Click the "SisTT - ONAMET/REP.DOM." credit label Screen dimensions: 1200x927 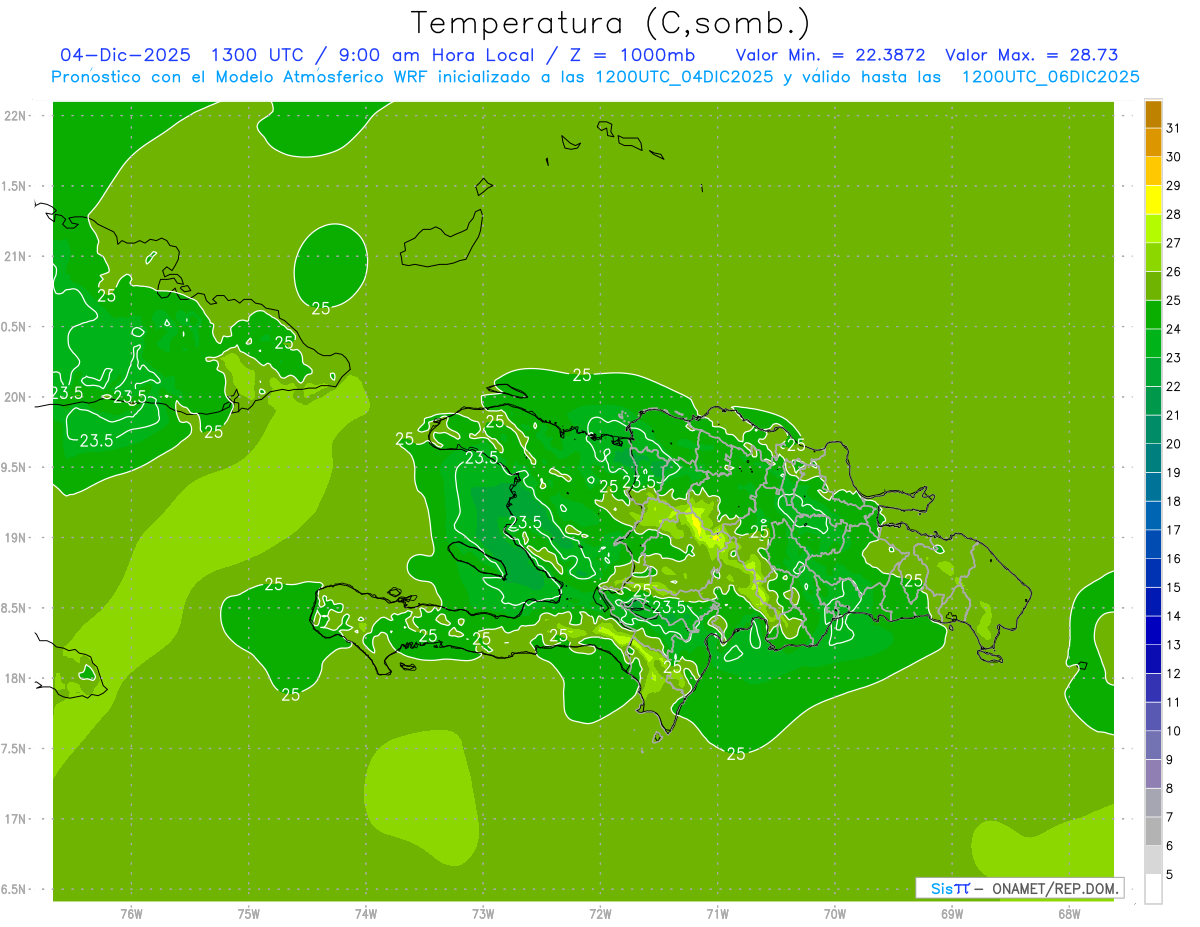1019,888
